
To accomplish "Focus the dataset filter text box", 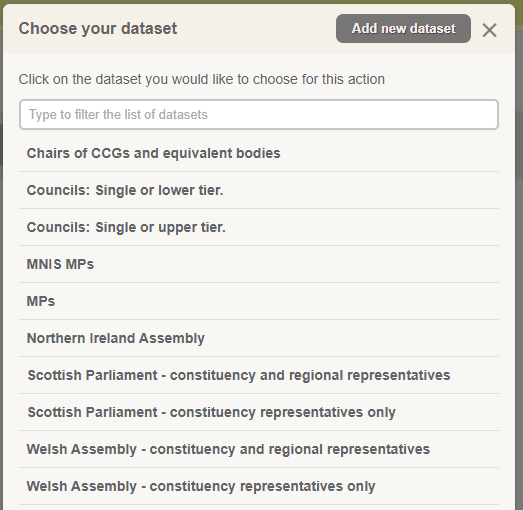I will pyautogui.click(x=259, y=114).
